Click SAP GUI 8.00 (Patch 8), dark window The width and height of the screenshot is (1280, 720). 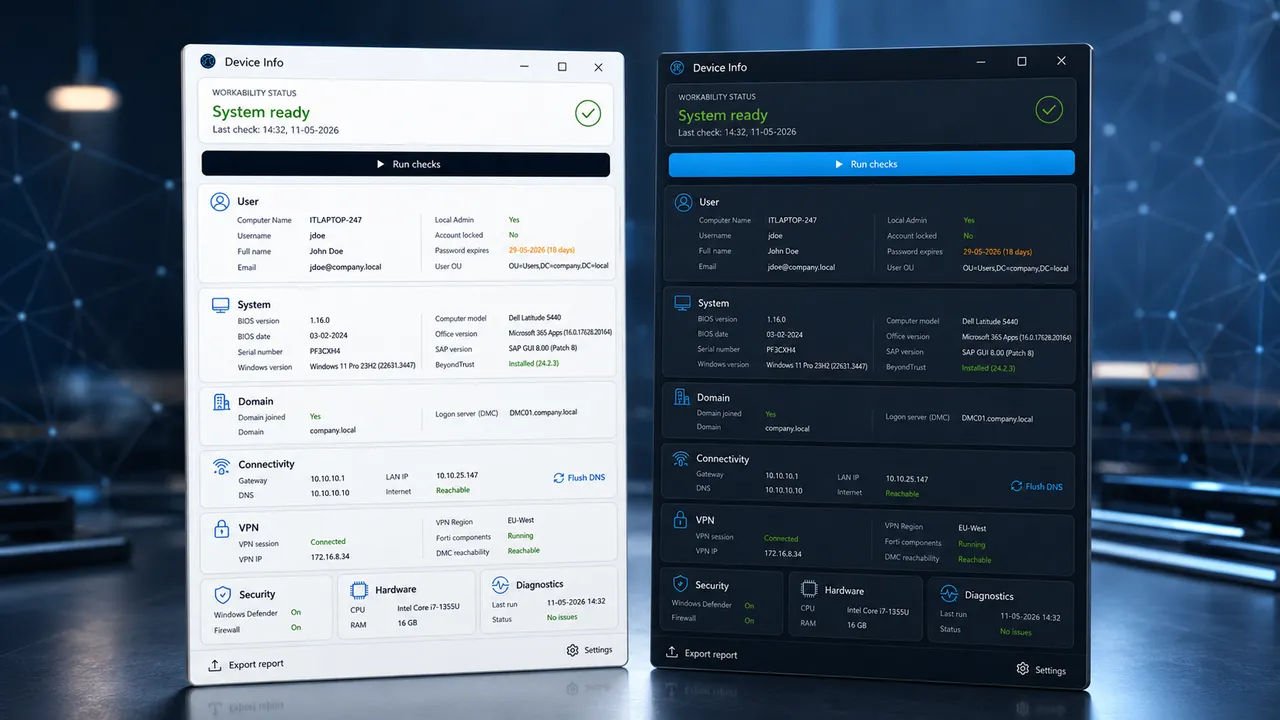tap(998, 352)
